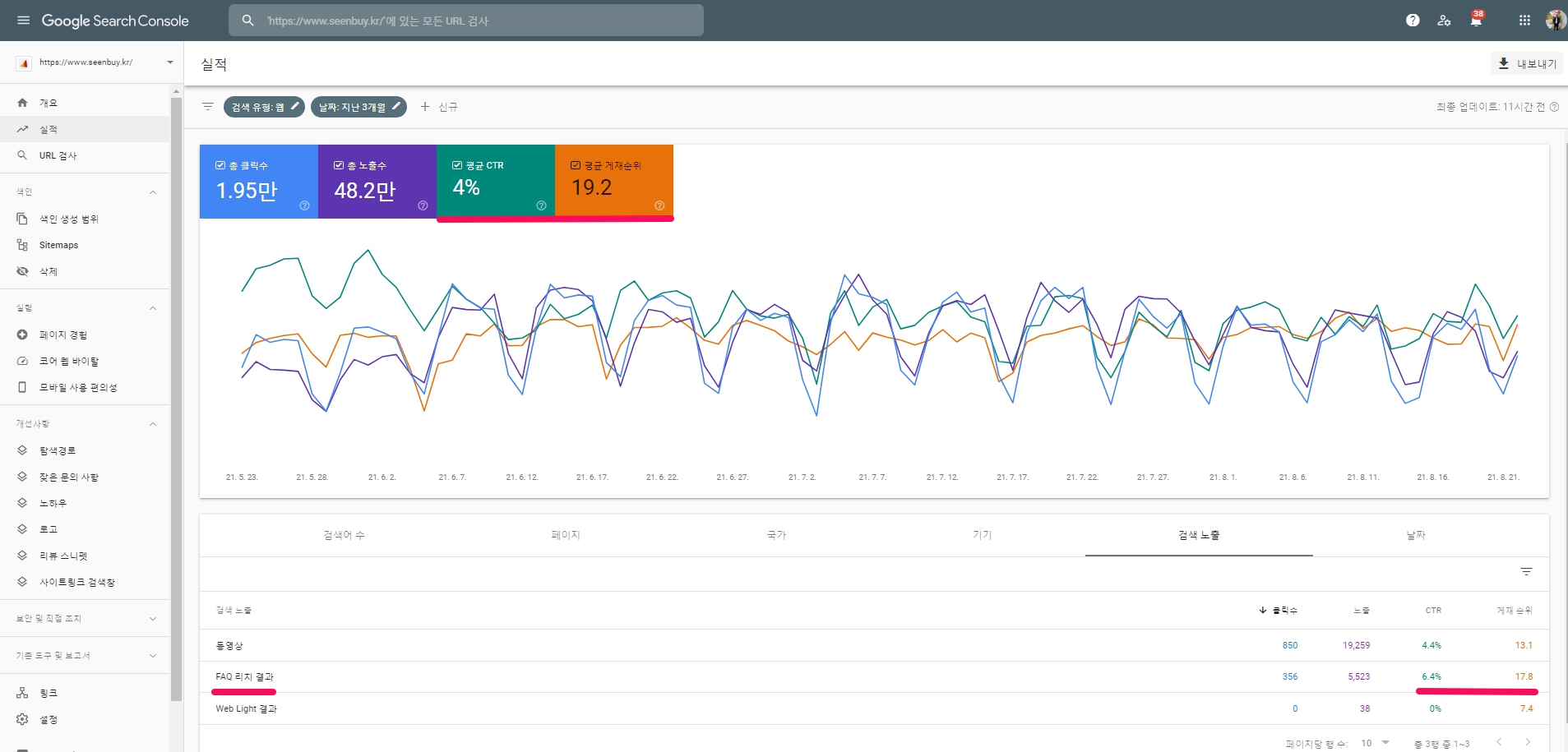Switch to the 기기 tab
Image resolution: width=1568 pixels, height=752 pixels.
(982, 535)
